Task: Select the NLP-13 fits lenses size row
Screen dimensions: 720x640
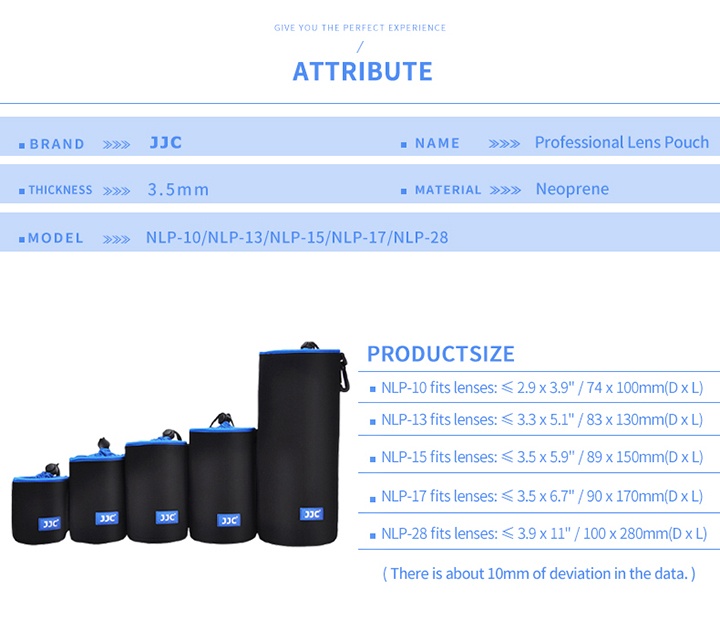Action: (x=541, y=419)
